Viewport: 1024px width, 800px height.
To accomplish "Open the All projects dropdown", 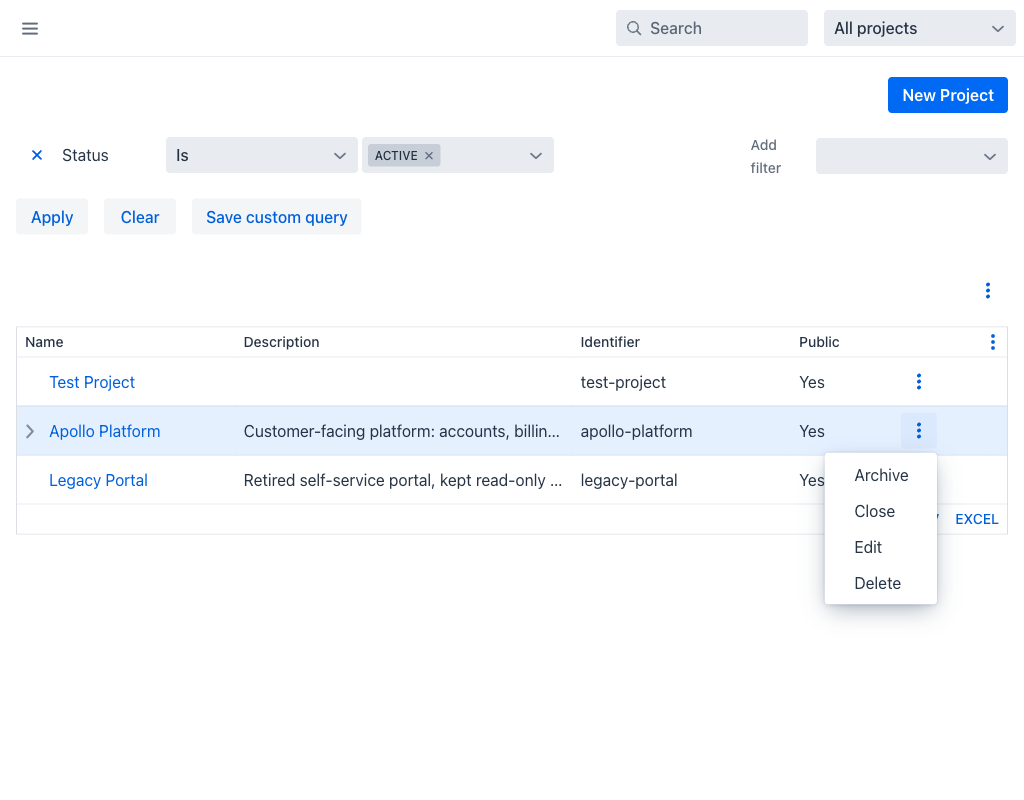I will click(x=920, y=28).
